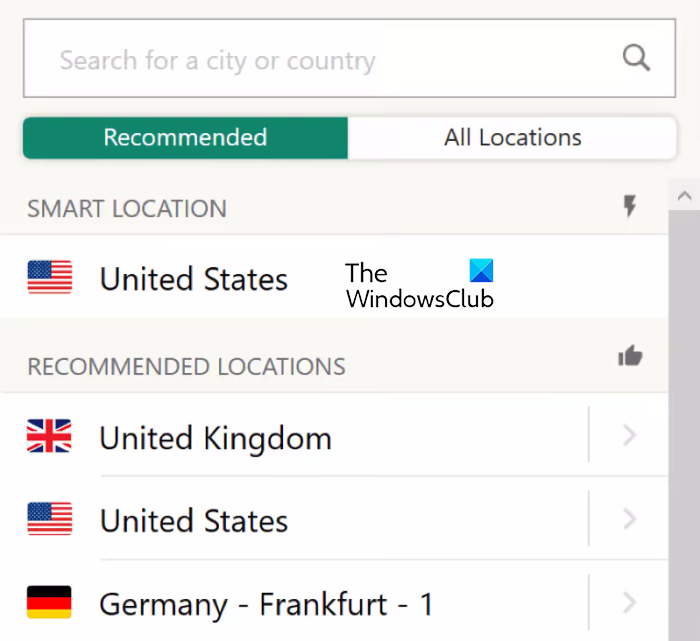700x641 pixels.
Task: Click the scrollbar up arrow
Action: [685, 197]
